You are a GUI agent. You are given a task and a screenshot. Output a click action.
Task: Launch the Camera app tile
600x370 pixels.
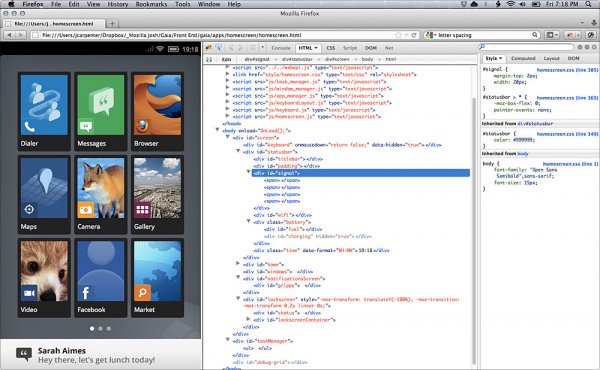click(101, 194)
